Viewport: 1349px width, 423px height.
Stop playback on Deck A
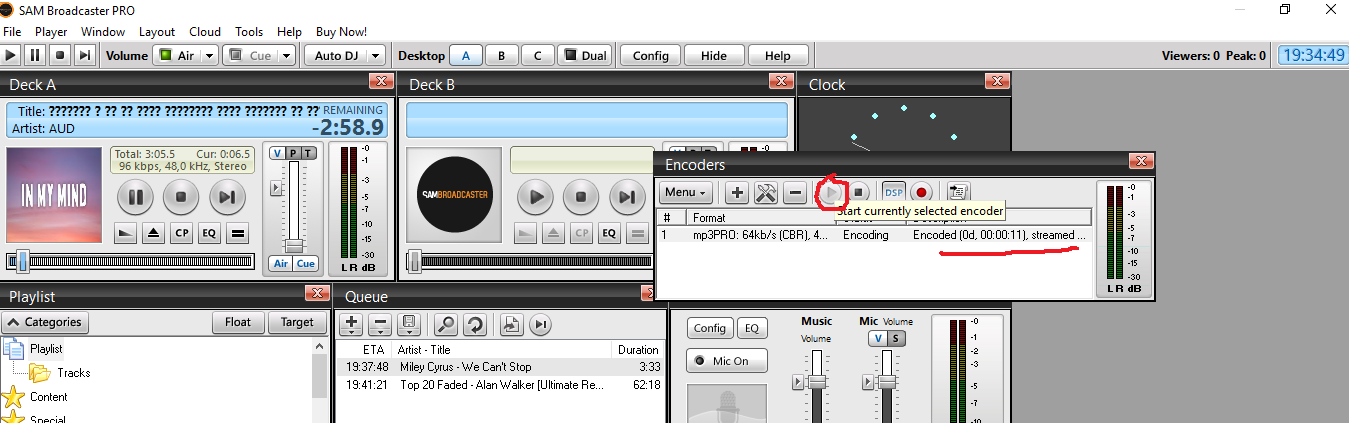point(181,197)
